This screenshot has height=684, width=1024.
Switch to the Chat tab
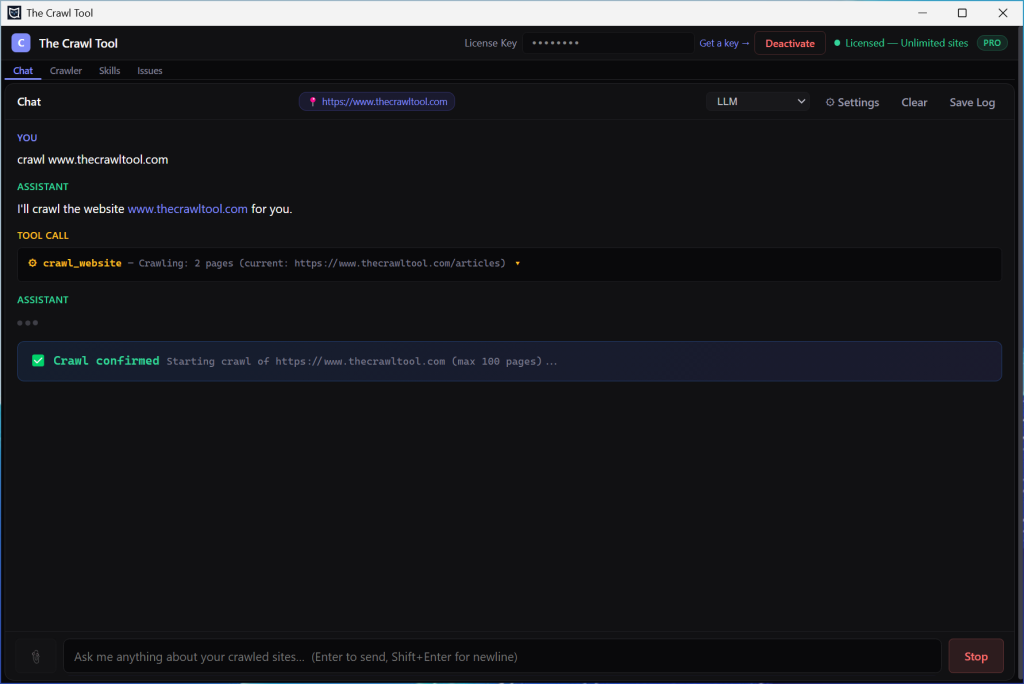(x=23, y=71)
